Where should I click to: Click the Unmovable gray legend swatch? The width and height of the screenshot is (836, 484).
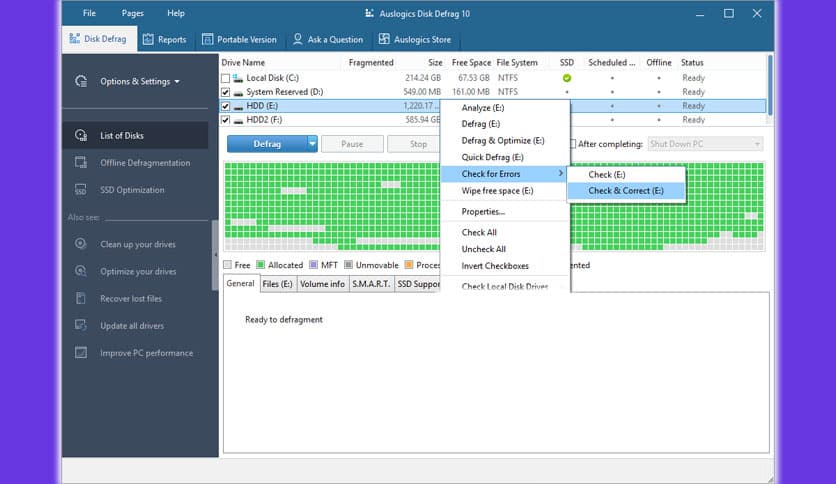pyautogui.click(x=349, y=264)
